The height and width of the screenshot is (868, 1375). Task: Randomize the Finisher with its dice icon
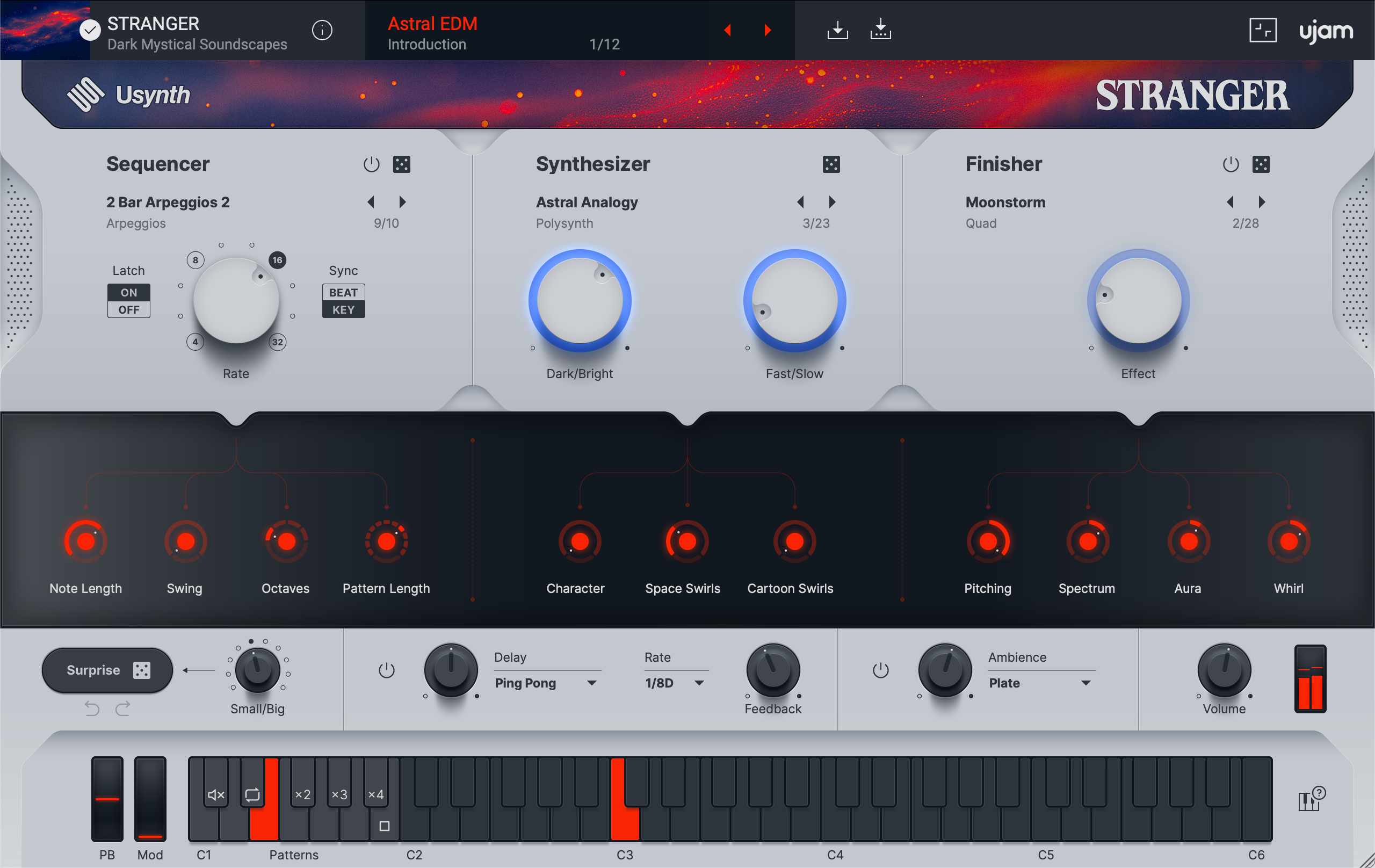1262,164
